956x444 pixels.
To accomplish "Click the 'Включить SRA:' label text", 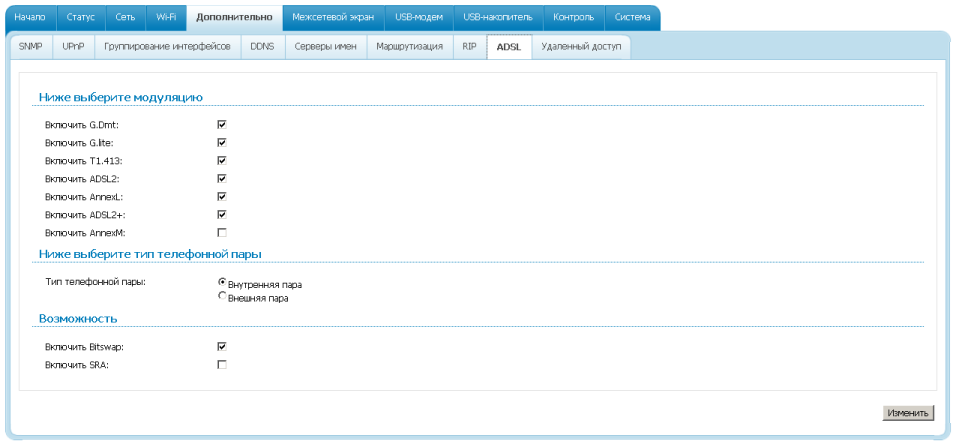I will [x=77, y=365].
